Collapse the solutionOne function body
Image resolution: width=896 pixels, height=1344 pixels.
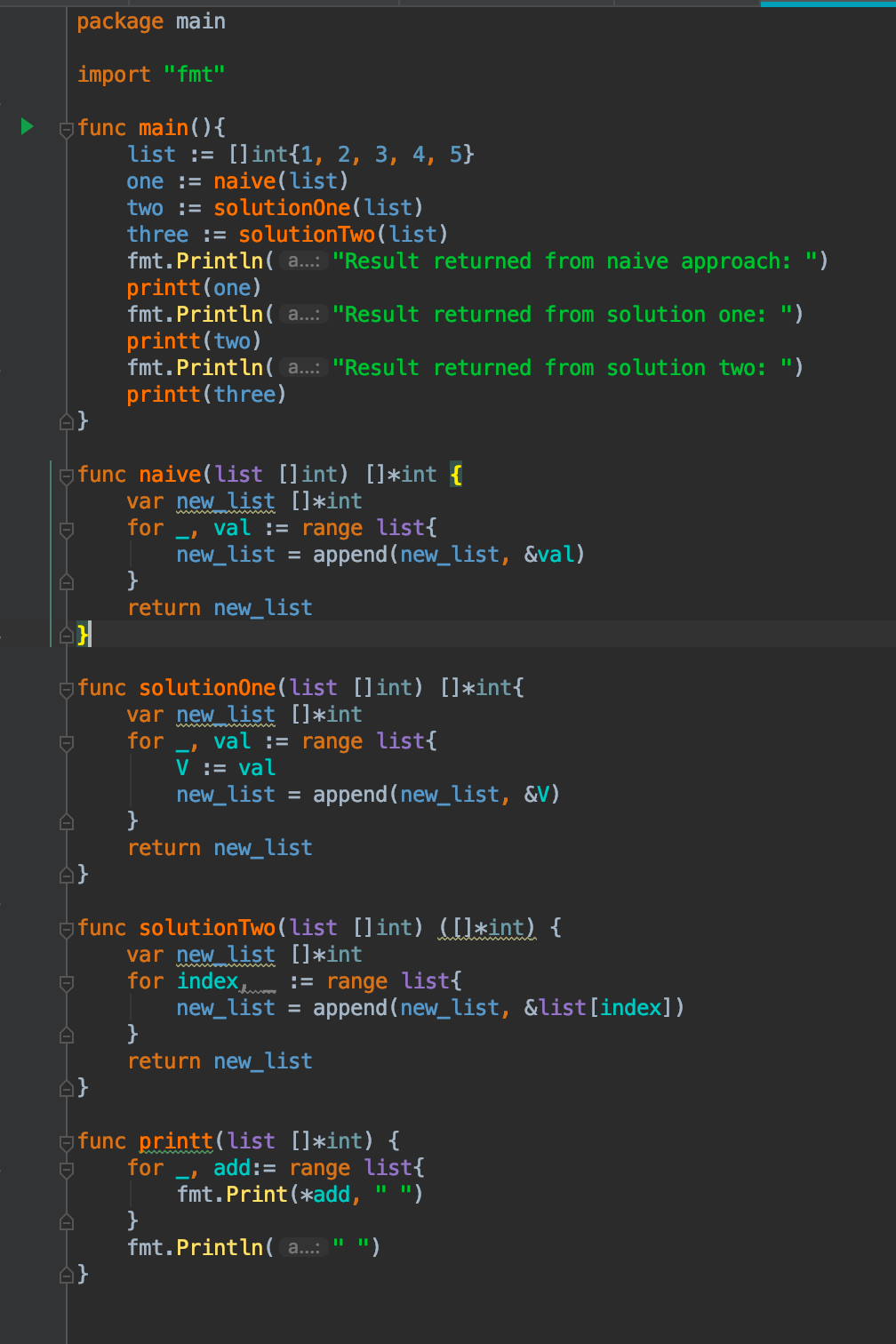[65, 687]
